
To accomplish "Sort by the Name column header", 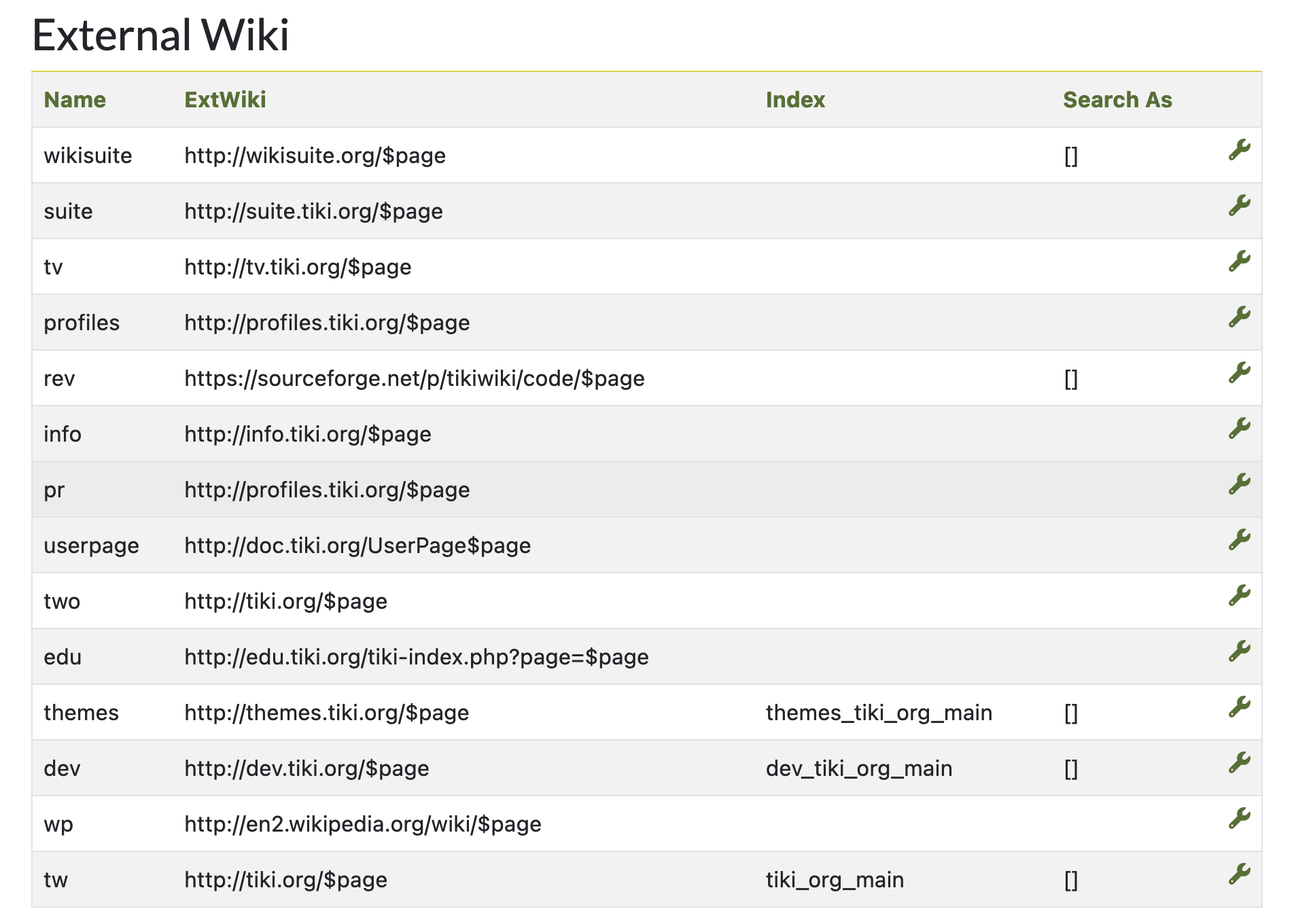I will [75, 100].
